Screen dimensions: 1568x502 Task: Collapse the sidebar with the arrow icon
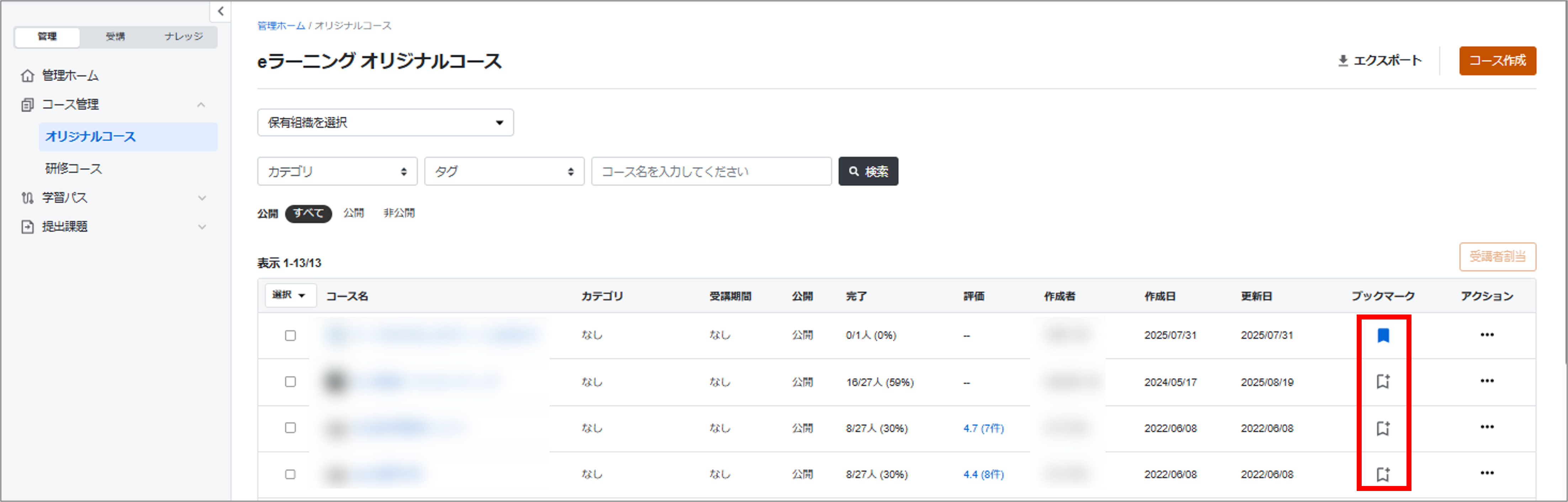coord(220,11)
